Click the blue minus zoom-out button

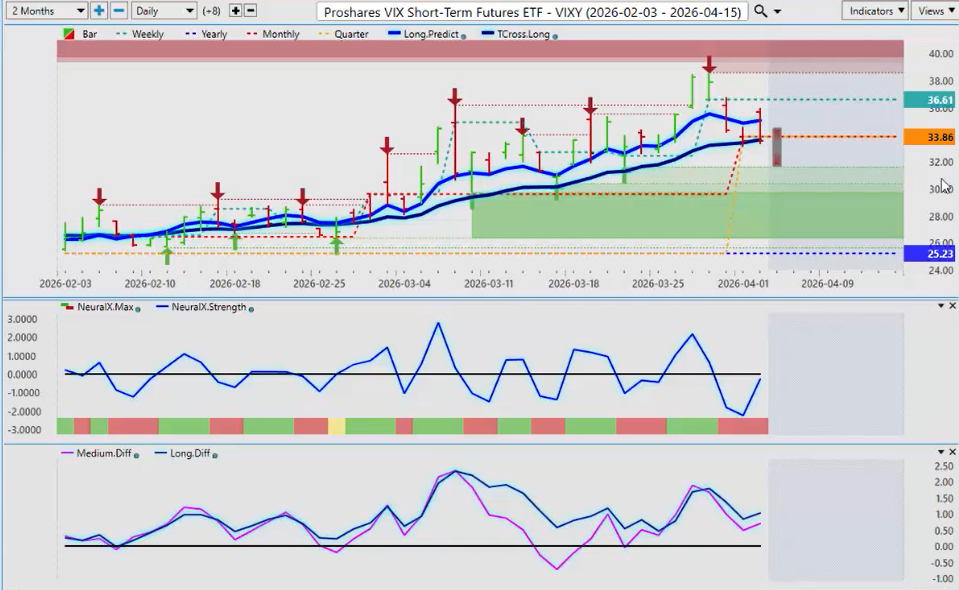coord(118,10)
